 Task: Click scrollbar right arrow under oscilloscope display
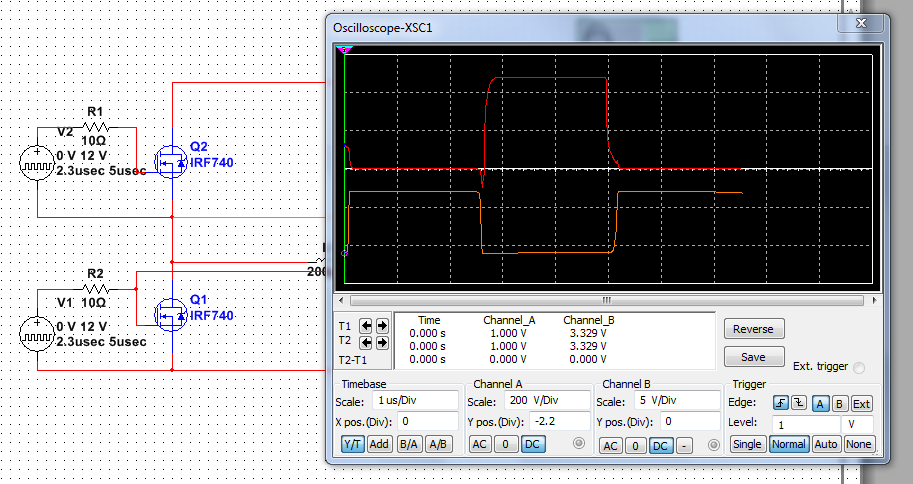(x=874, y=301)
